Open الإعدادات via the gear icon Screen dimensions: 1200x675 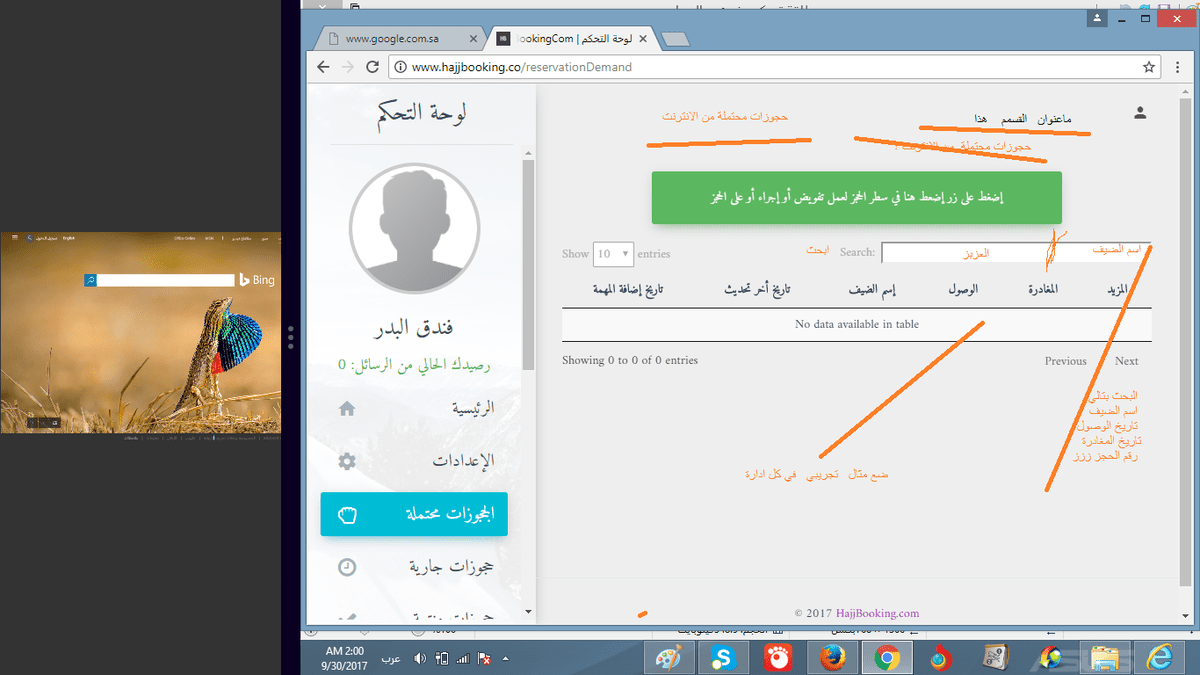coord(346,460)
